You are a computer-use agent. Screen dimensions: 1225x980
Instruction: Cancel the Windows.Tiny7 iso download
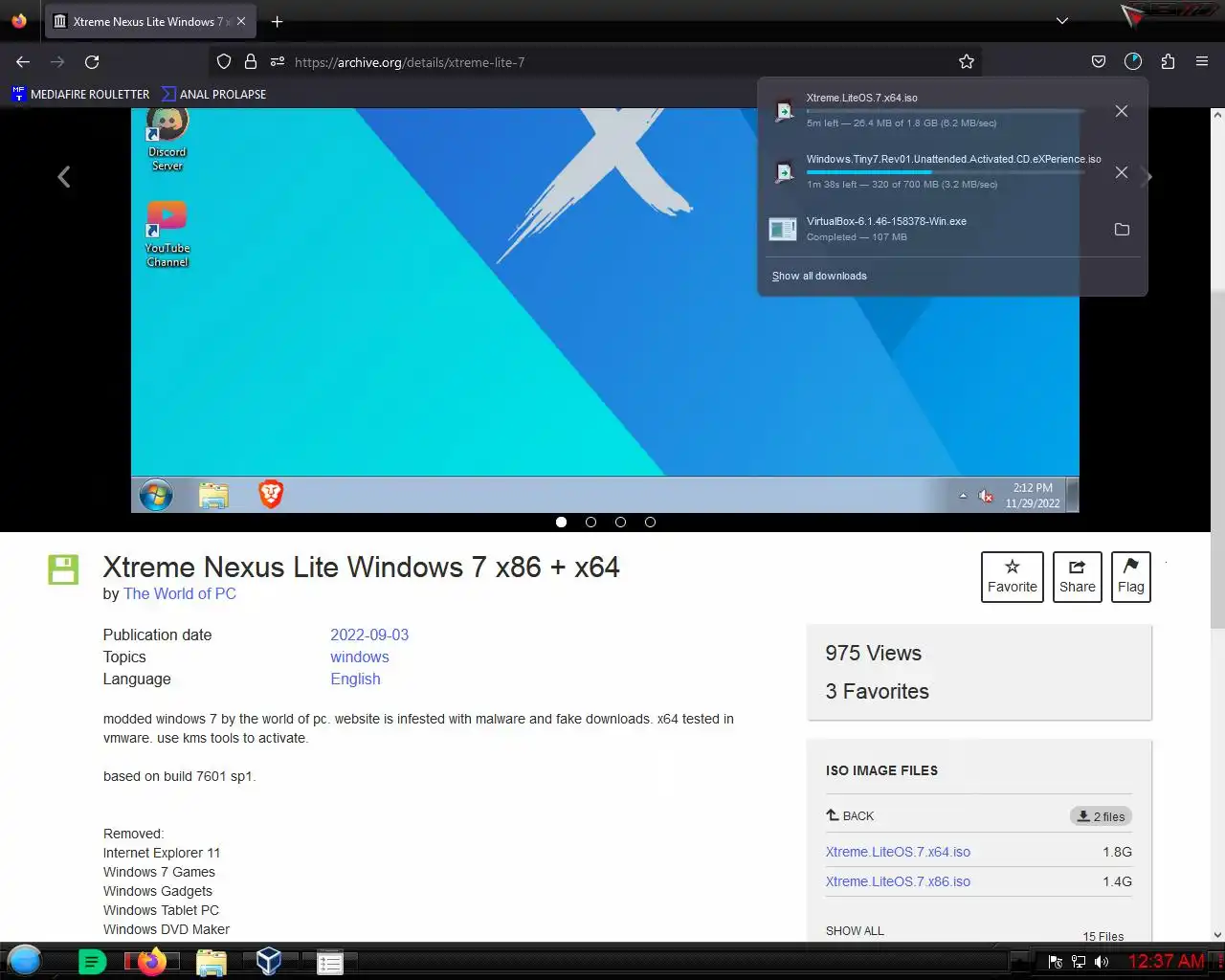[1122, 172]
